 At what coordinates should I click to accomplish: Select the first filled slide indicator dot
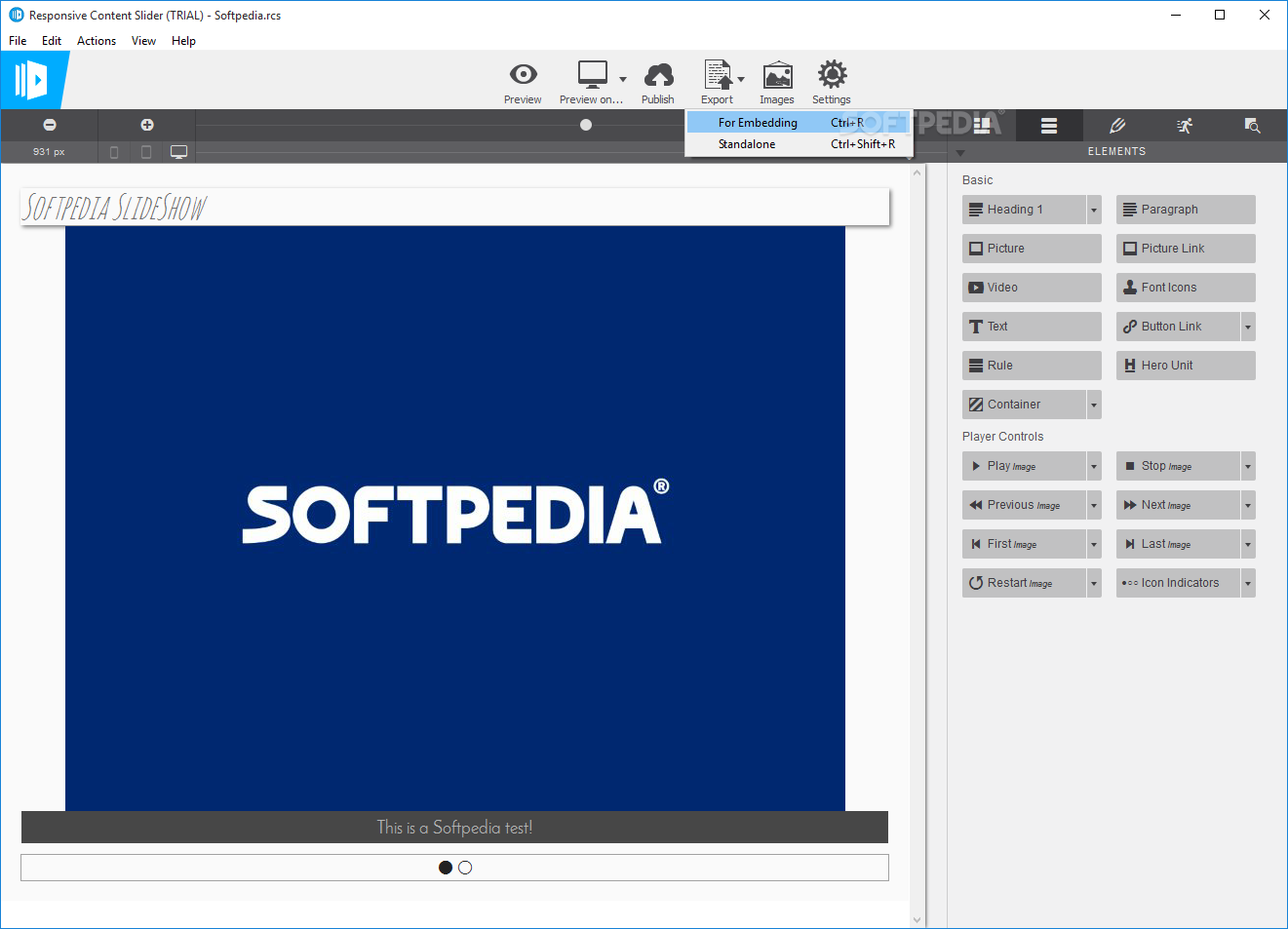coord(446,868)
